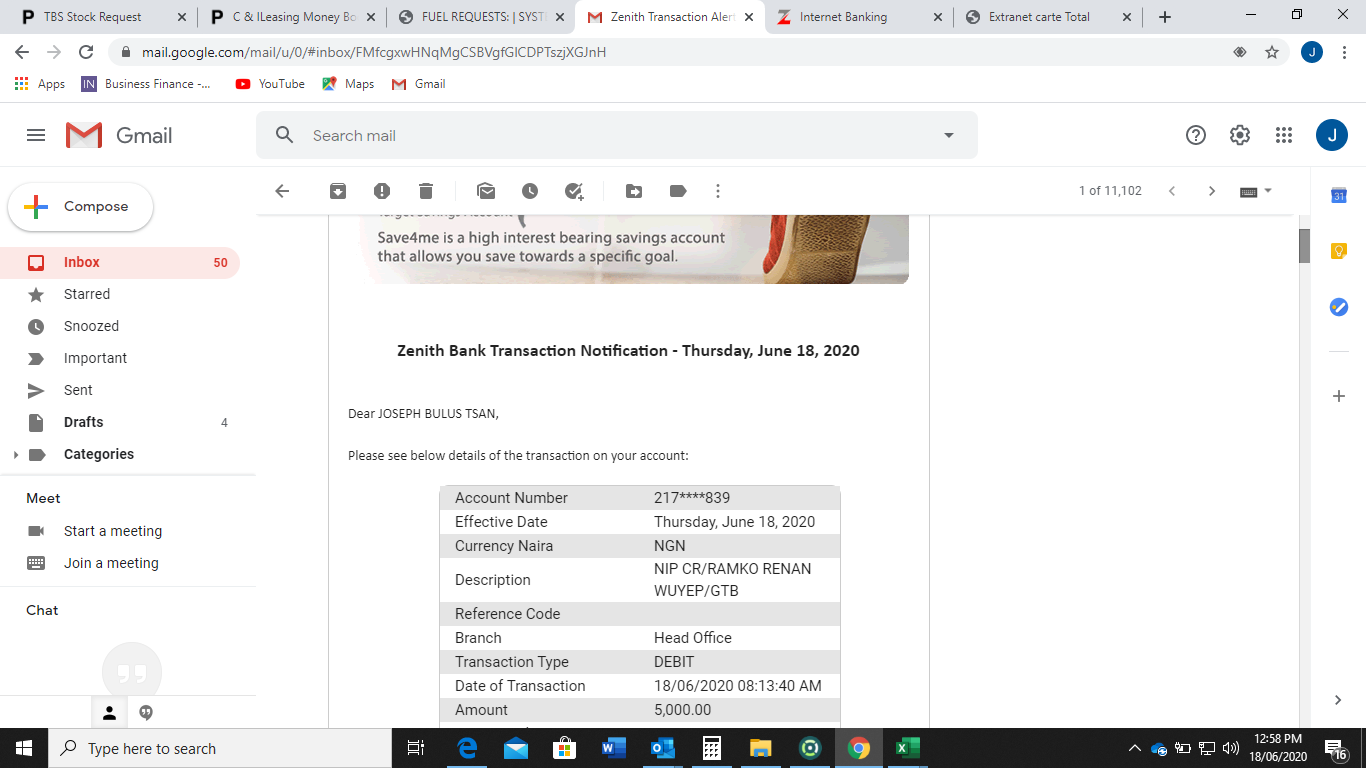Snooze this email

(x=530, y=191)
